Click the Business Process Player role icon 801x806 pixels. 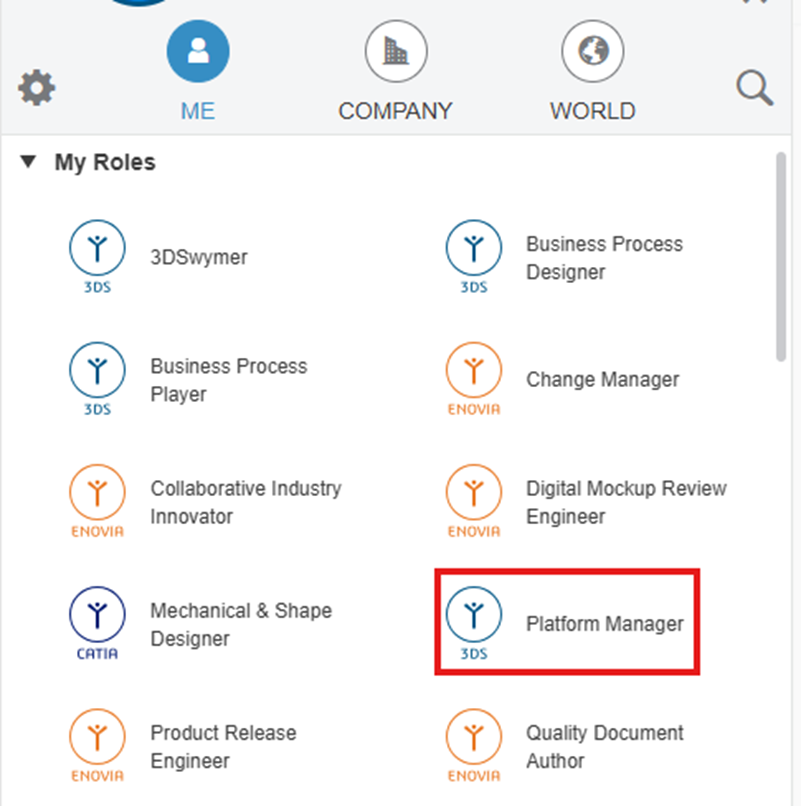97,379
